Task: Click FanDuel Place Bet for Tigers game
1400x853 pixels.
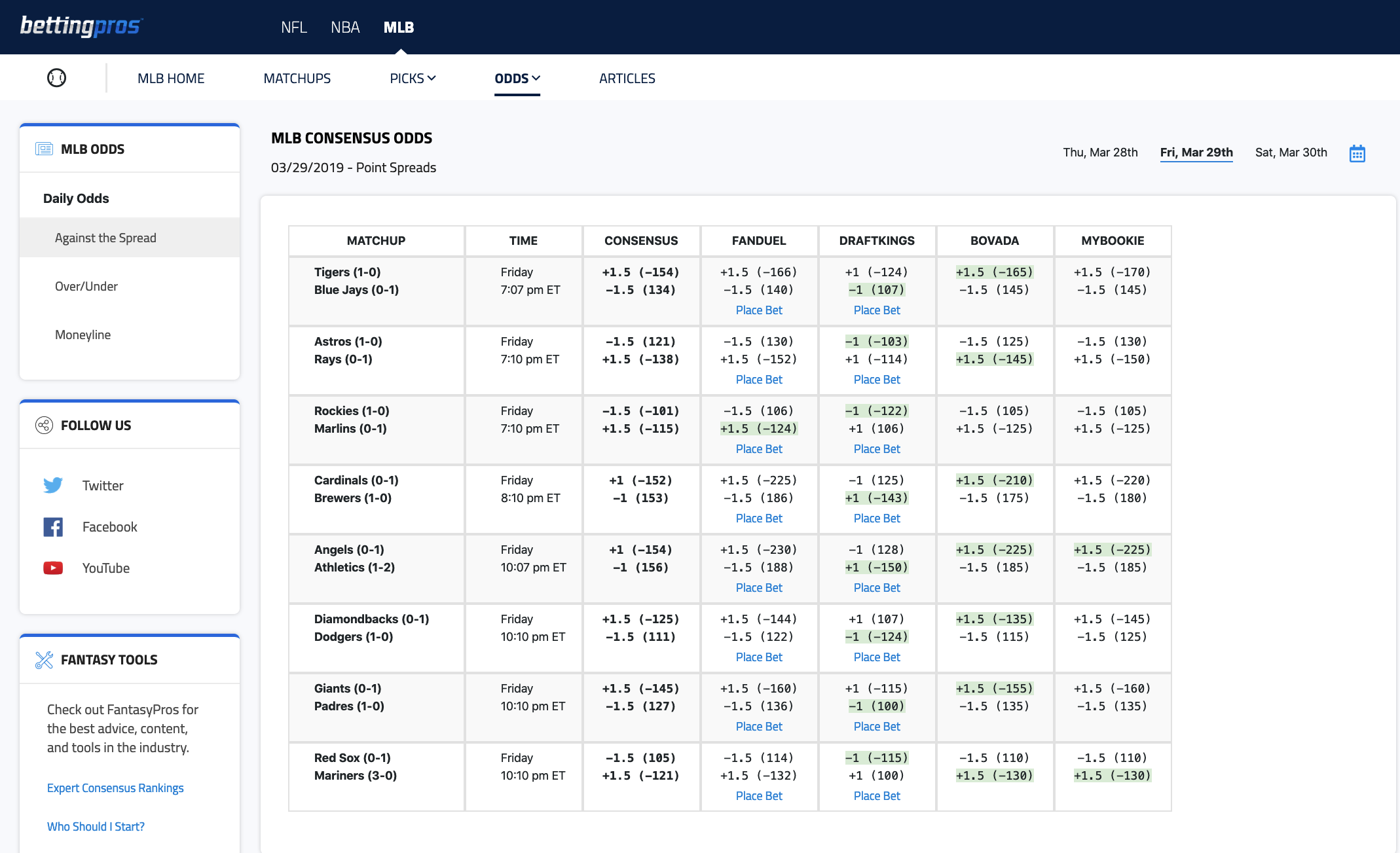Action: pyautogui.click(x=759, y=310)
